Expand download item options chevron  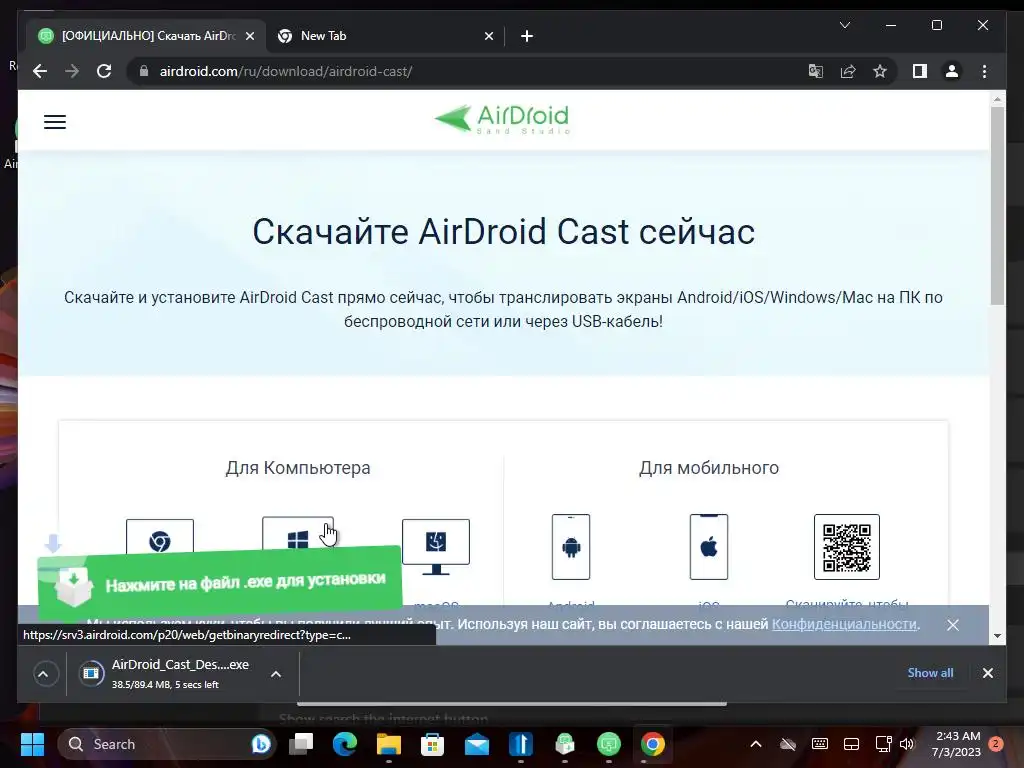pyautogui.click(x=276, y=674)
